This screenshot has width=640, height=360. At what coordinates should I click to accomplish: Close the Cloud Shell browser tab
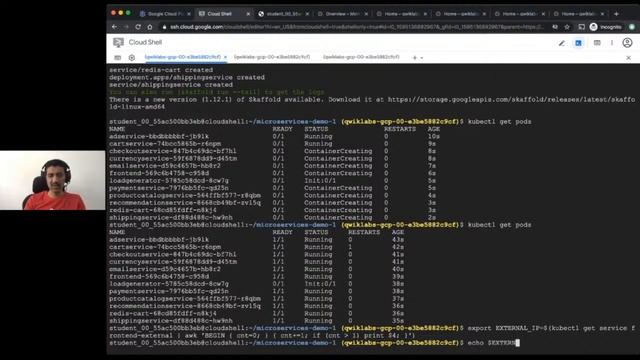click(248, 14)
